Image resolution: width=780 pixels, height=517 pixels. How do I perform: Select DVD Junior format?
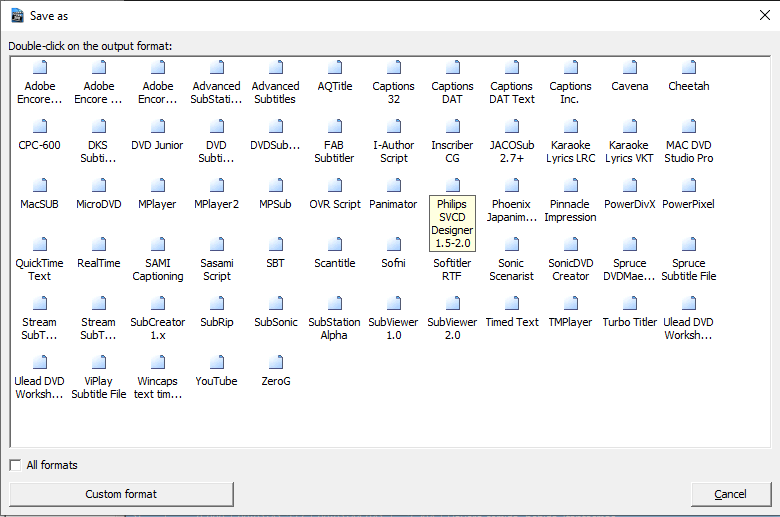(x=157, y=135)
